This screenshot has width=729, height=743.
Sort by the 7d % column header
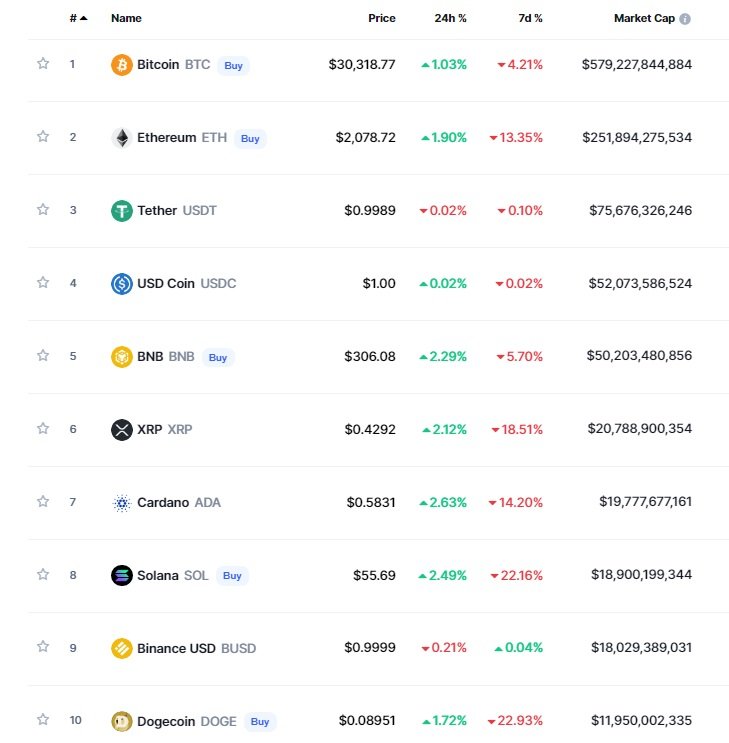point(529,18)
